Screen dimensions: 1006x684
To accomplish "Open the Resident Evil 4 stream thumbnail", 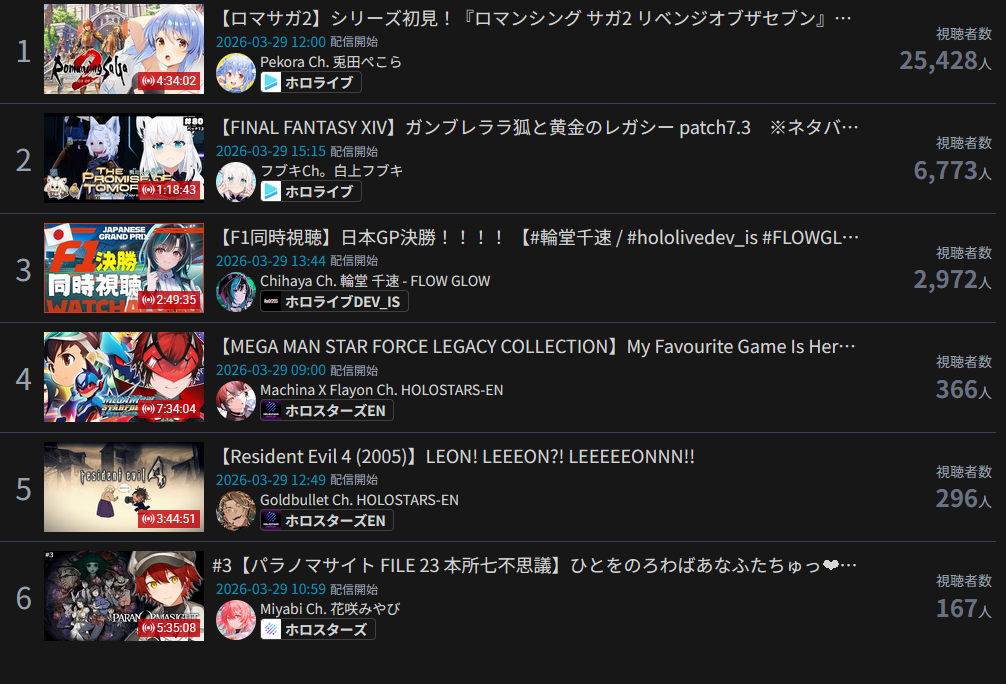I will 124,486.
